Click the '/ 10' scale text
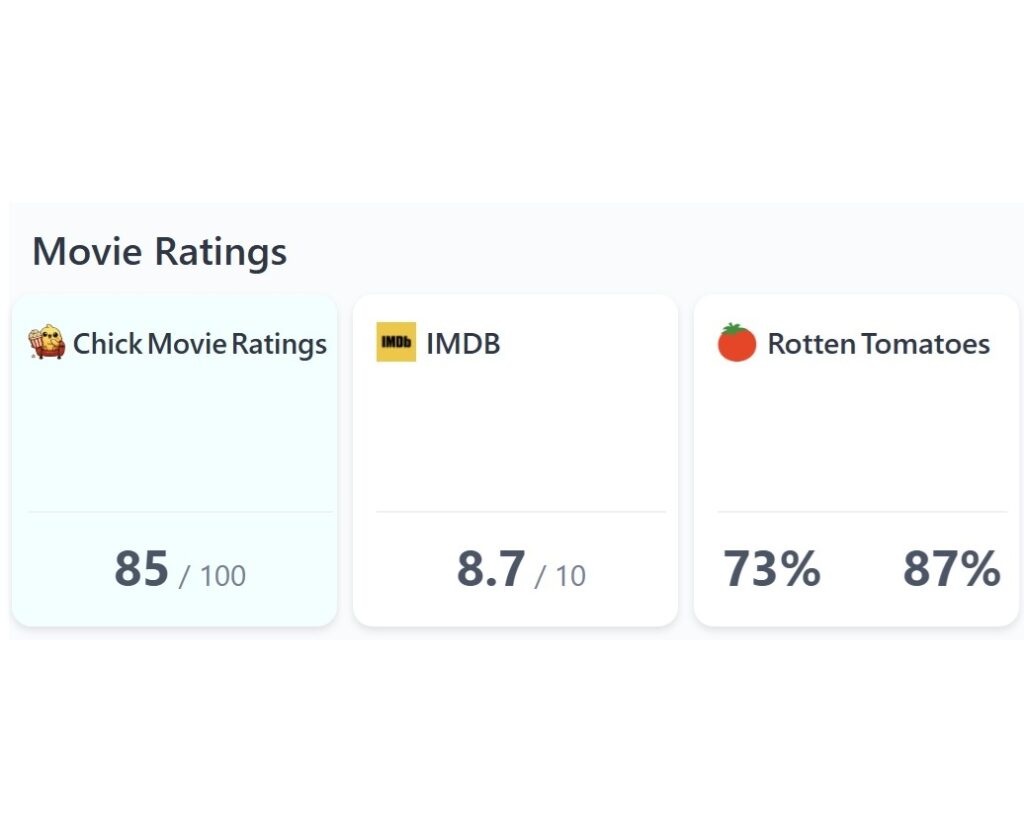The width and height of the screenshot is (1024, 831). (x=560, y=576)
